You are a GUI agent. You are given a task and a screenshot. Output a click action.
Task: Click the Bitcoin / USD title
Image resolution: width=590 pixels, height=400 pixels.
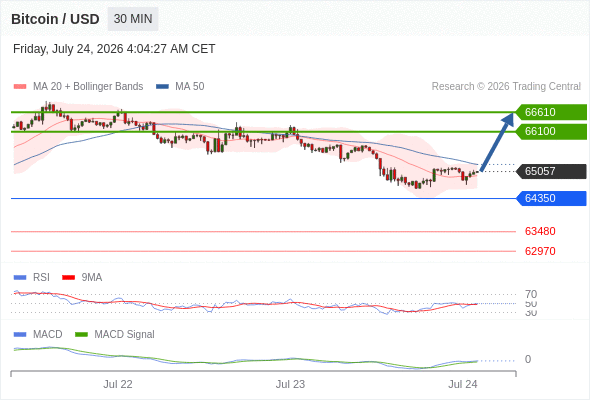pyautogui.click(x=55, y=19)
